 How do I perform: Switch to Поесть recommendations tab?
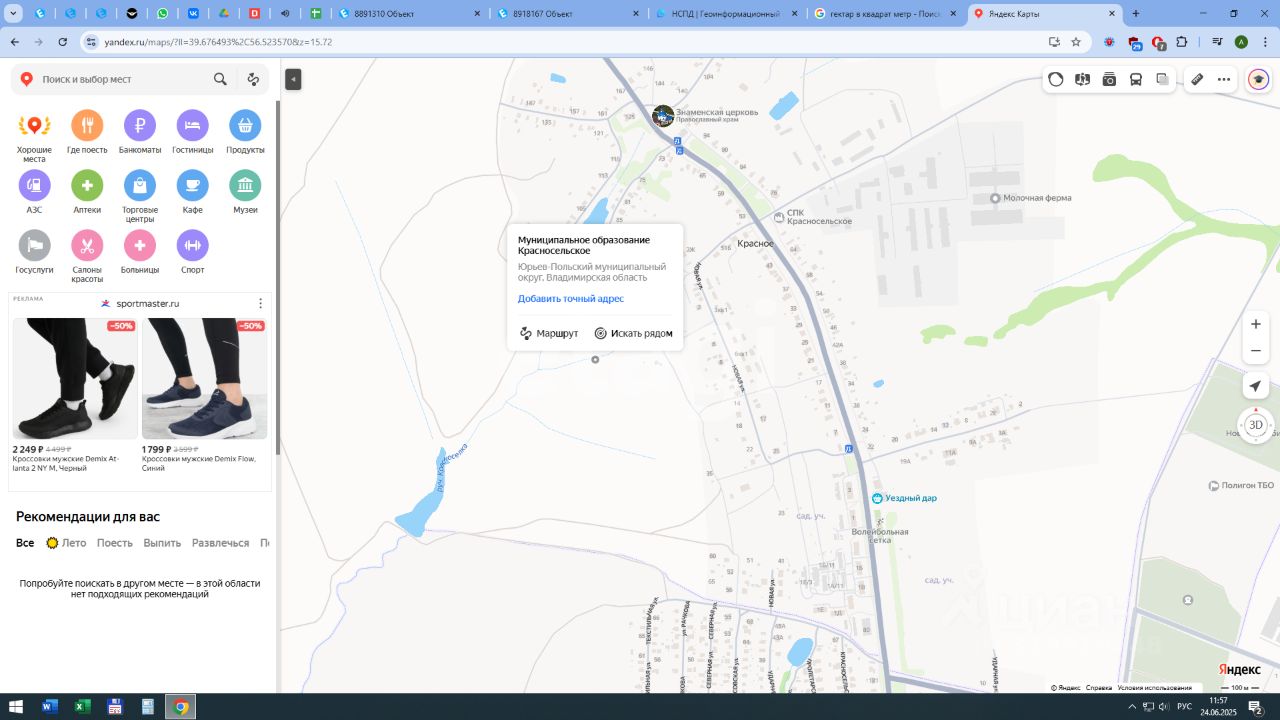114,543
